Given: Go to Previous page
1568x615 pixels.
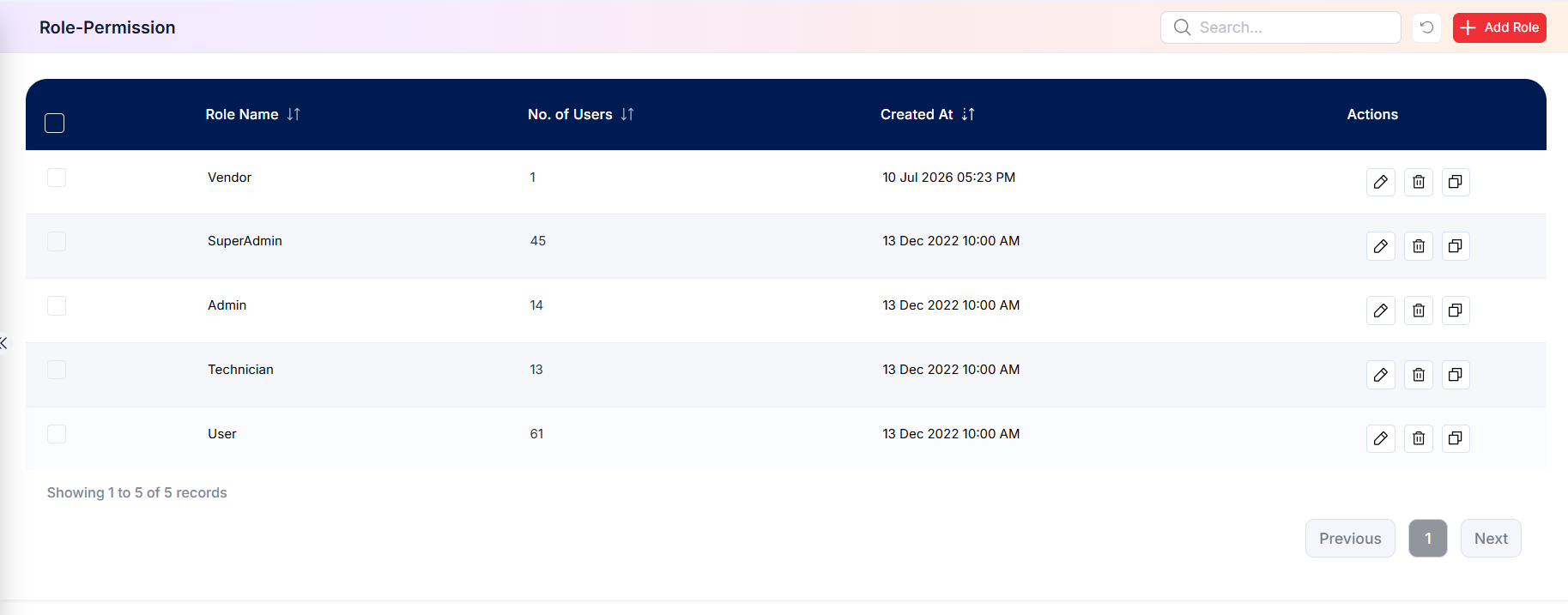Looking at the screenshot, I should pos(1350,539).
